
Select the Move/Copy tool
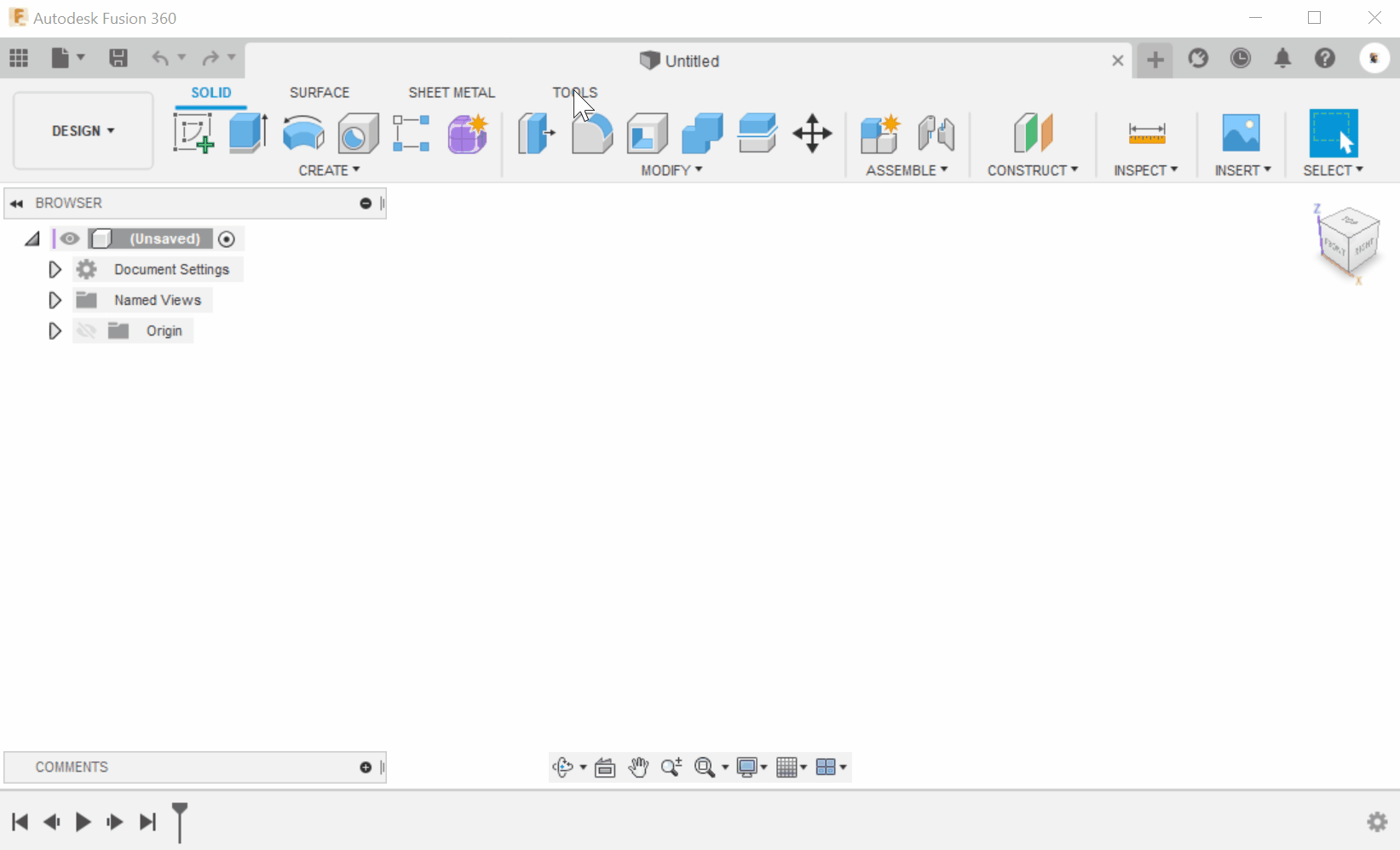click(x=812, y=134)
